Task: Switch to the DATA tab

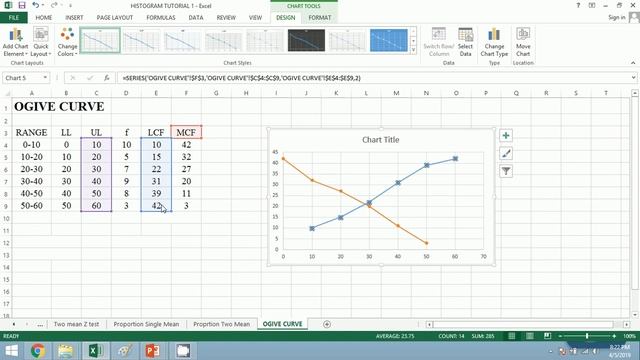Action: click(x=196, y=18)
